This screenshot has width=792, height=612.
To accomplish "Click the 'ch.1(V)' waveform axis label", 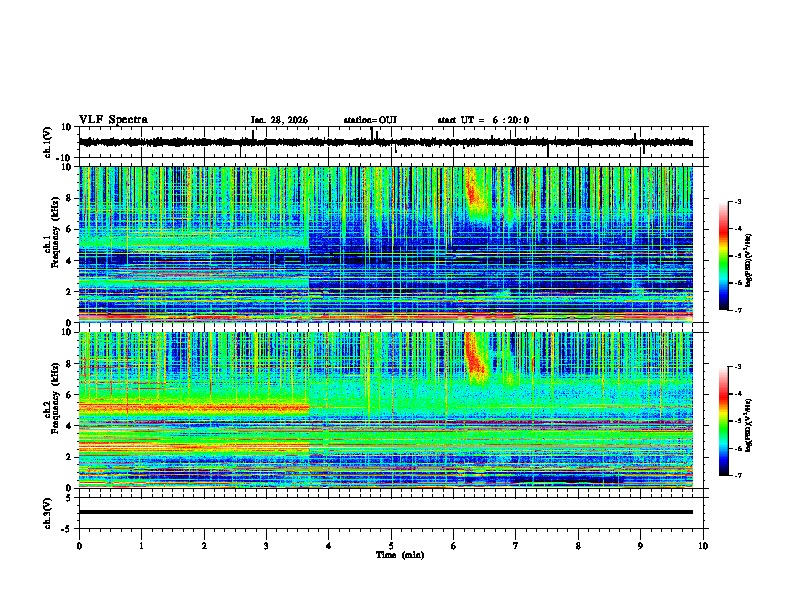I will pos(47,142).
